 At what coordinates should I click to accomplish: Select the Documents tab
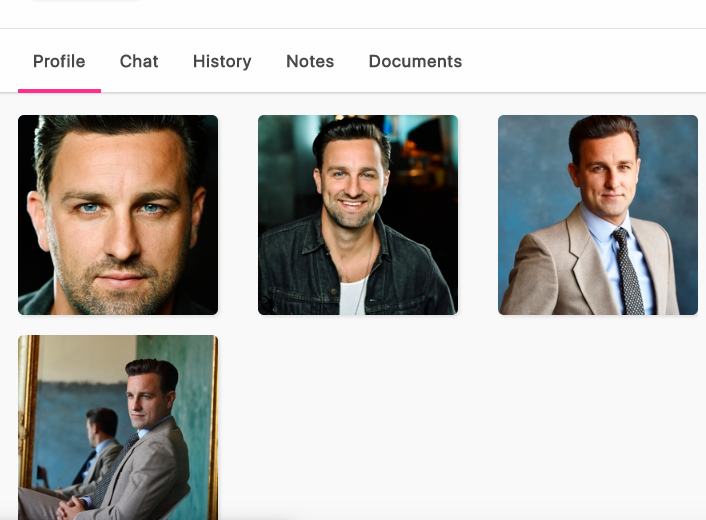[415, 61]
